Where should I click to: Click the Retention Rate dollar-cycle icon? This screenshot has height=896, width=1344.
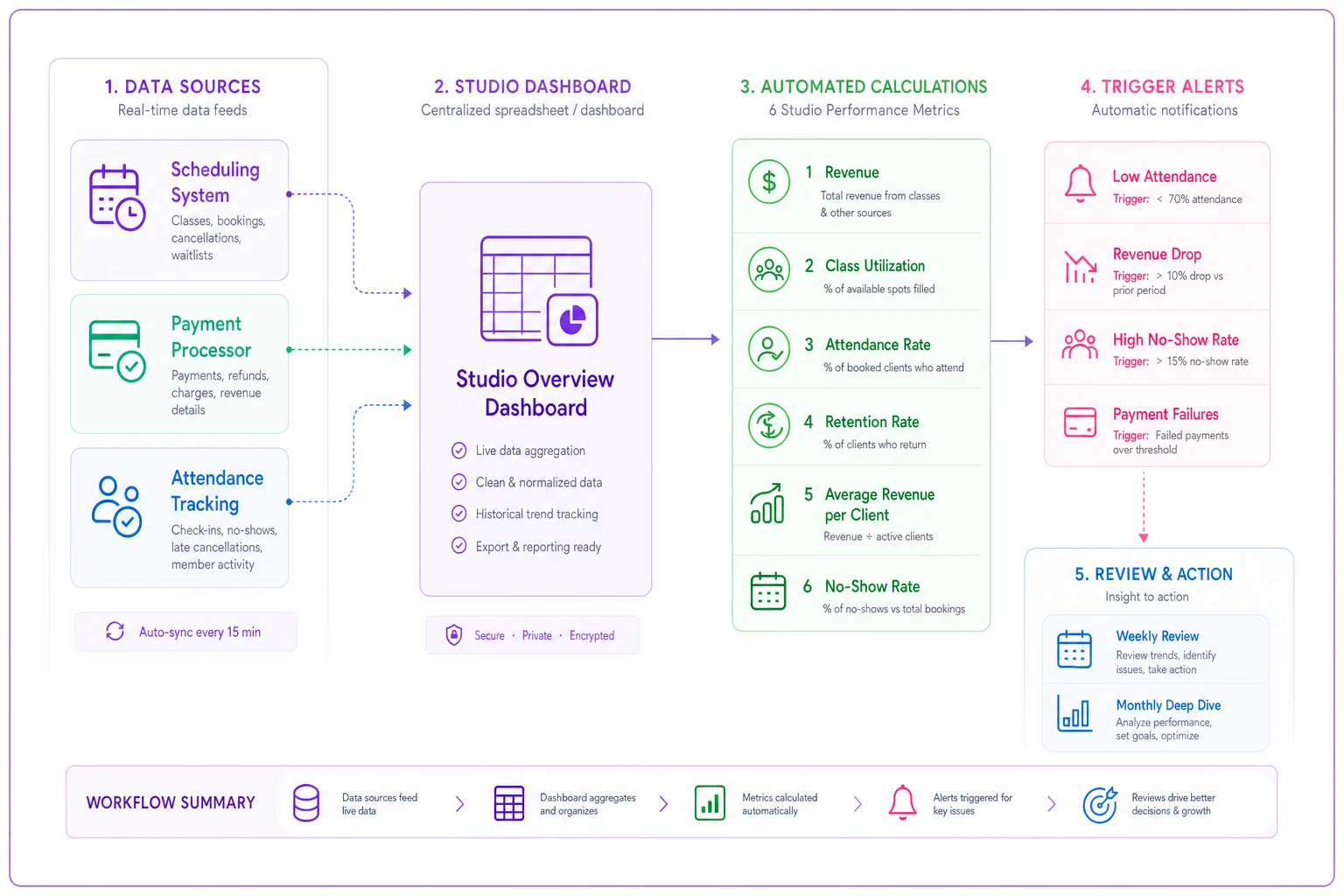pyautogui.click(x=769, y=425)
